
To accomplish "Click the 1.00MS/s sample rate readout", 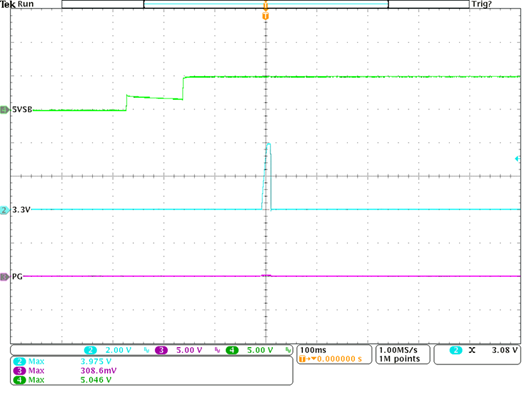I will pos(398,350).
